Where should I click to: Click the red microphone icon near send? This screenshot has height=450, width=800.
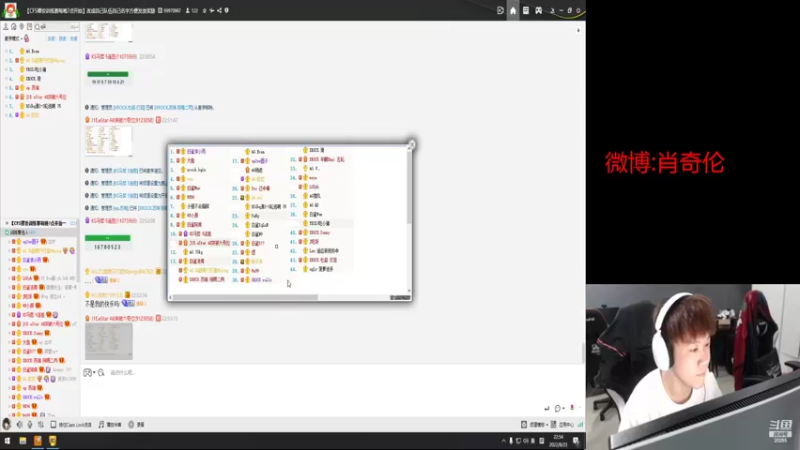572,408
